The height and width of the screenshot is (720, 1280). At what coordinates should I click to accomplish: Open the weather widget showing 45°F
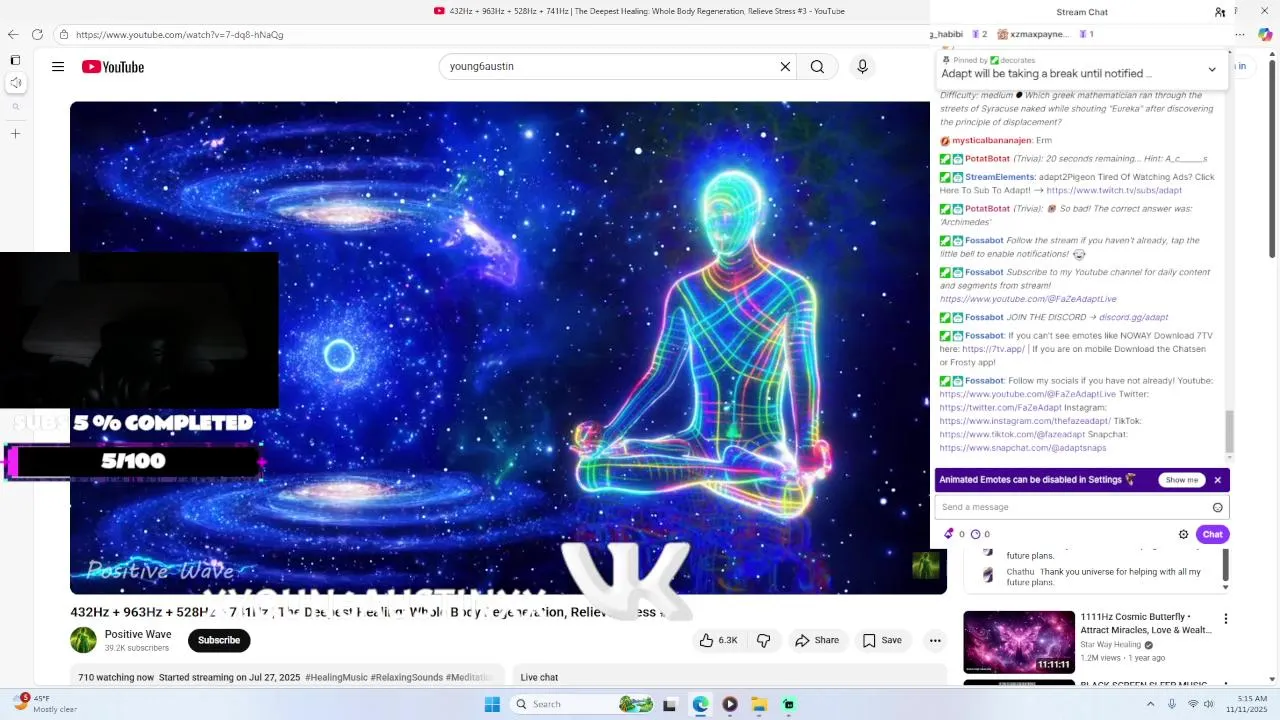[43, 704]
